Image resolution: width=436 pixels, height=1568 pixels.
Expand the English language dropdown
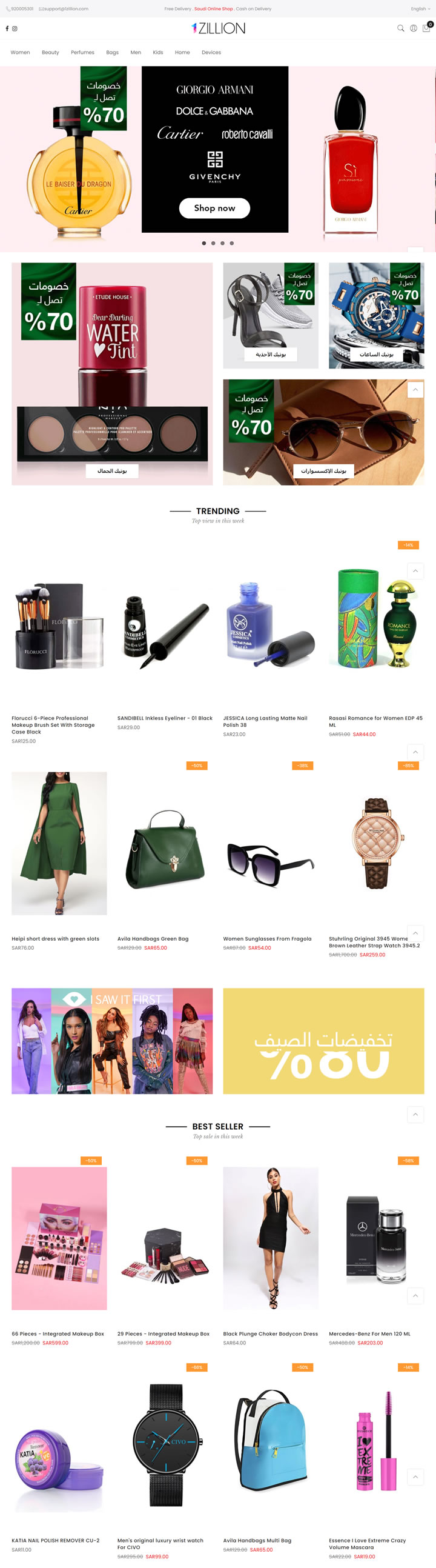(x=420, y=9)
